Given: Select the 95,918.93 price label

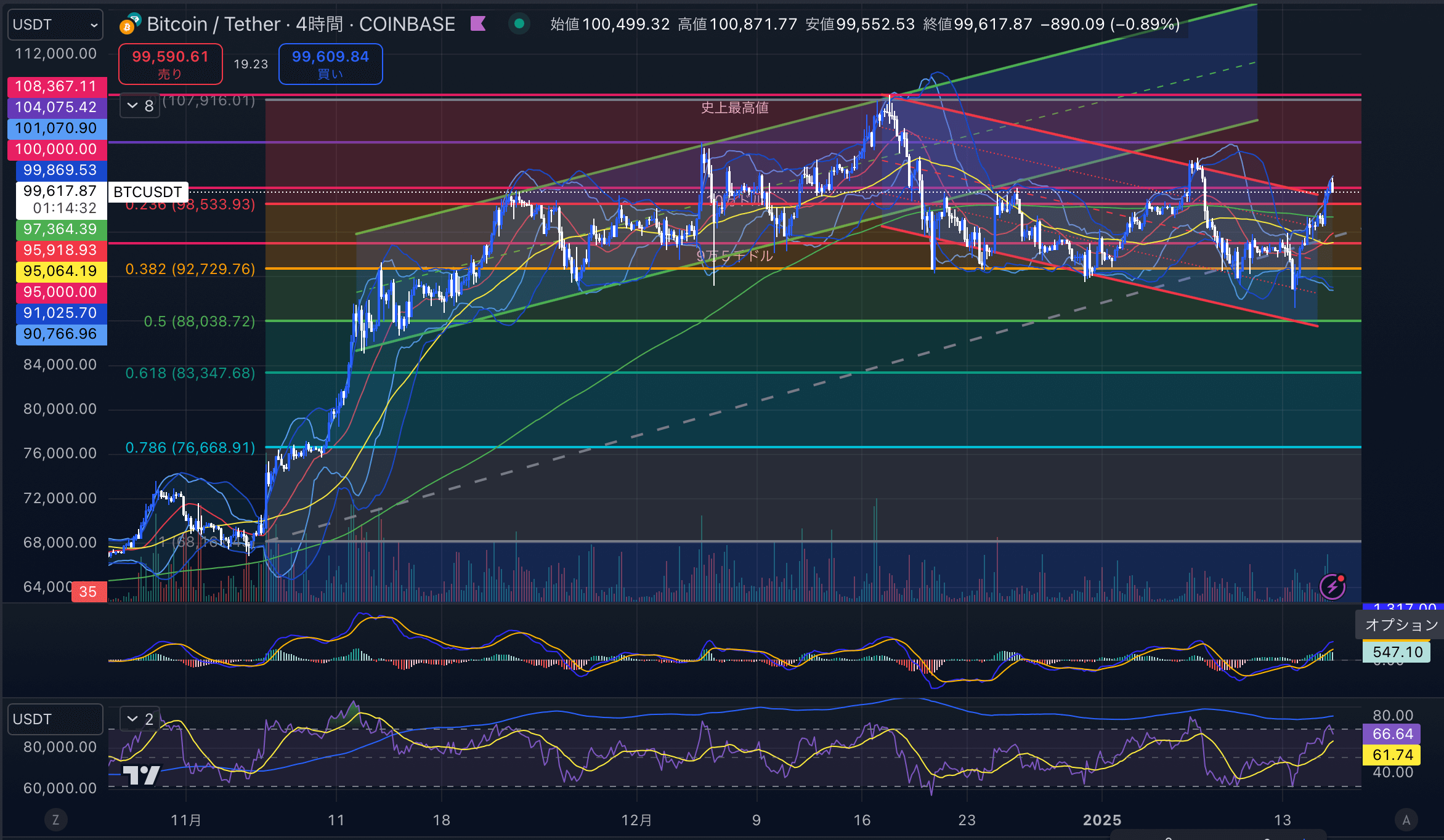Looking at the screenshot, I should (x=60, y=250).
